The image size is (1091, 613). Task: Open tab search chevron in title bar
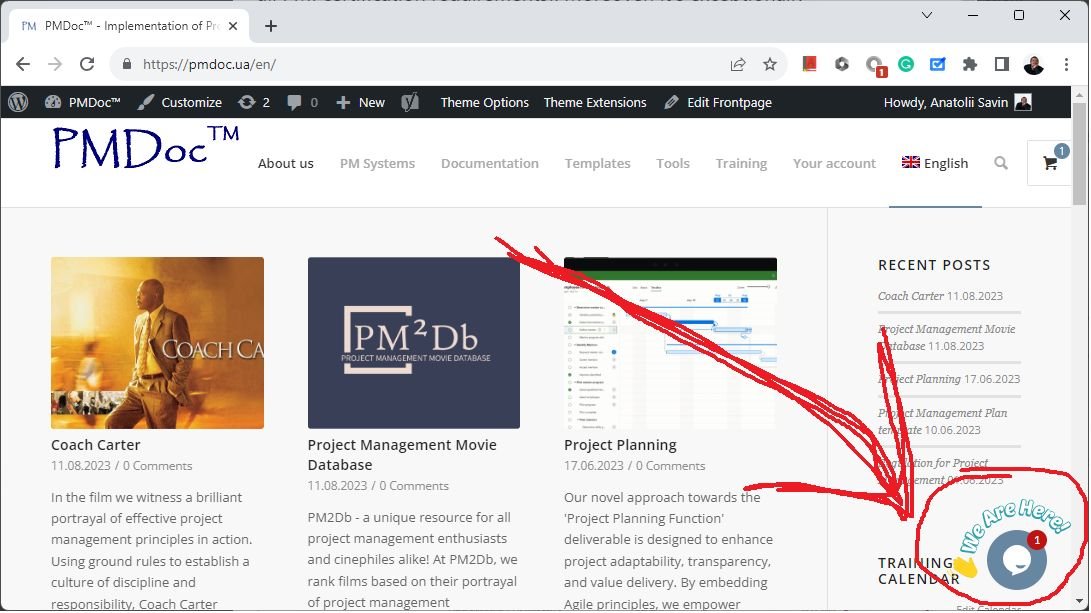click(x=927, y=15)
